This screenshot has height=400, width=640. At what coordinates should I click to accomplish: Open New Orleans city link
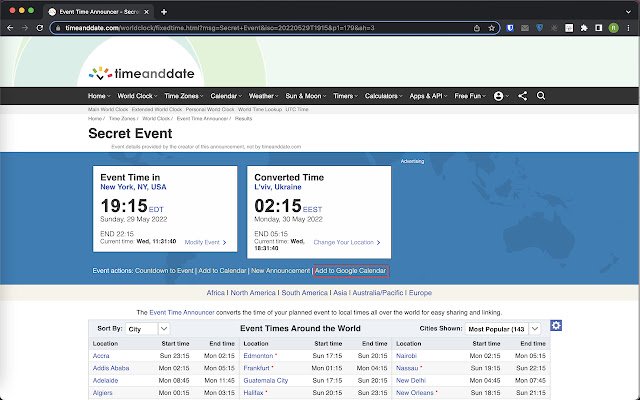pyautogui.click(x=415, y=393)
